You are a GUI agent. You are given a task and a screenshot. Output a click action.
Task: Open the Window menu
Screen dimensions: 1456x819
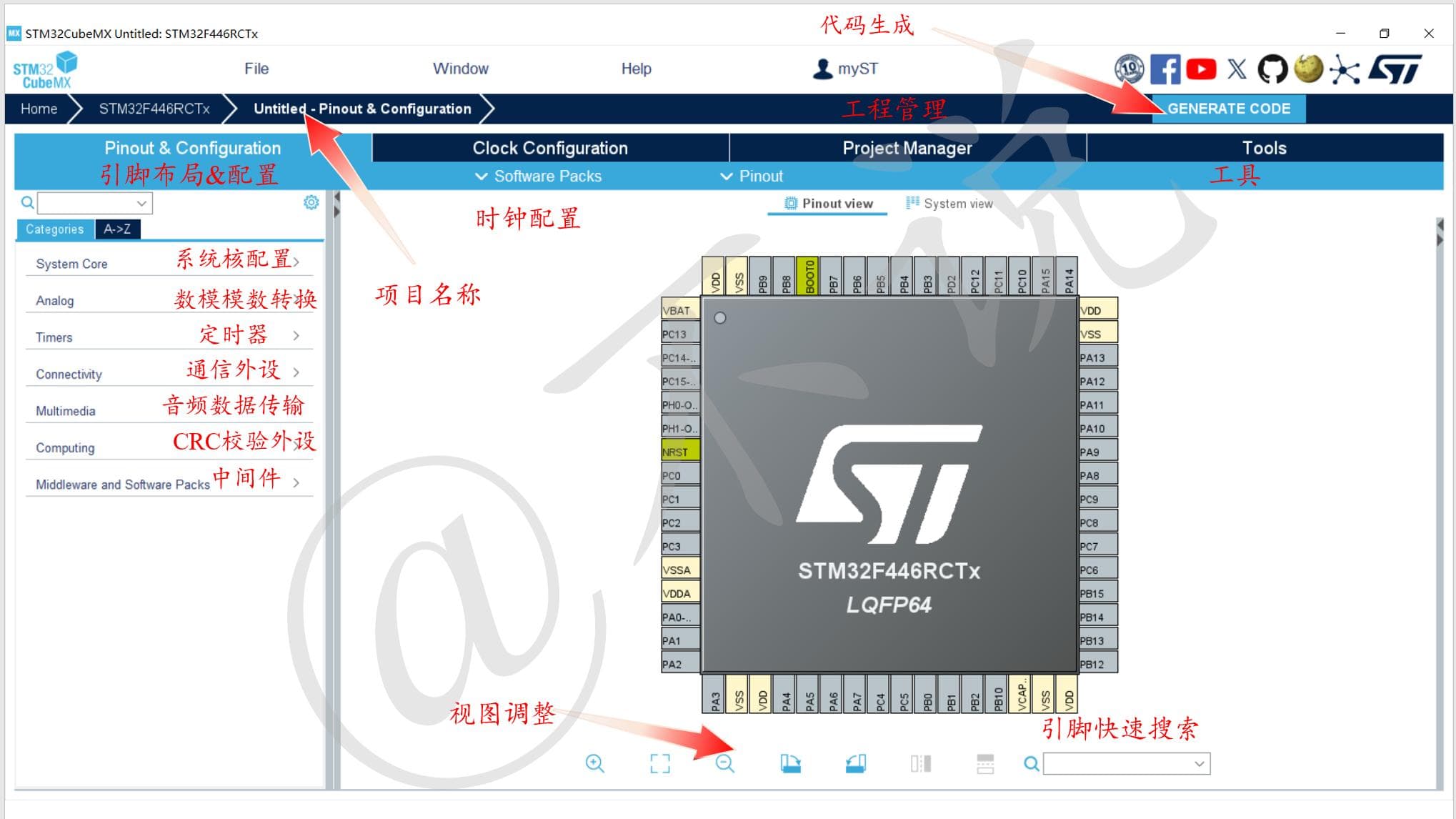click(461, 69)
